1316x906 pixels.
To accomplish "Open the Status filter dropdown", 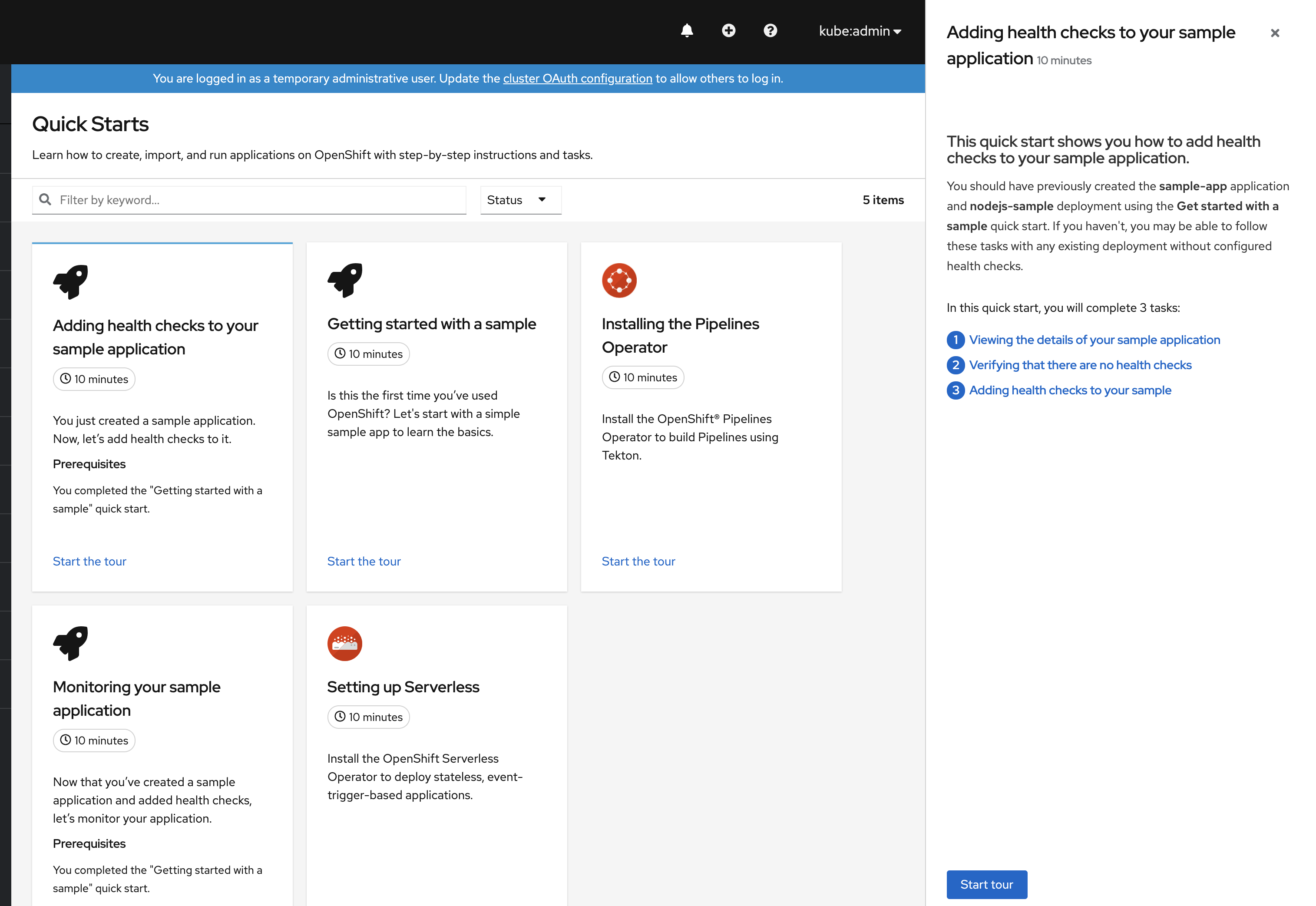I will click(x=521, y=200).
